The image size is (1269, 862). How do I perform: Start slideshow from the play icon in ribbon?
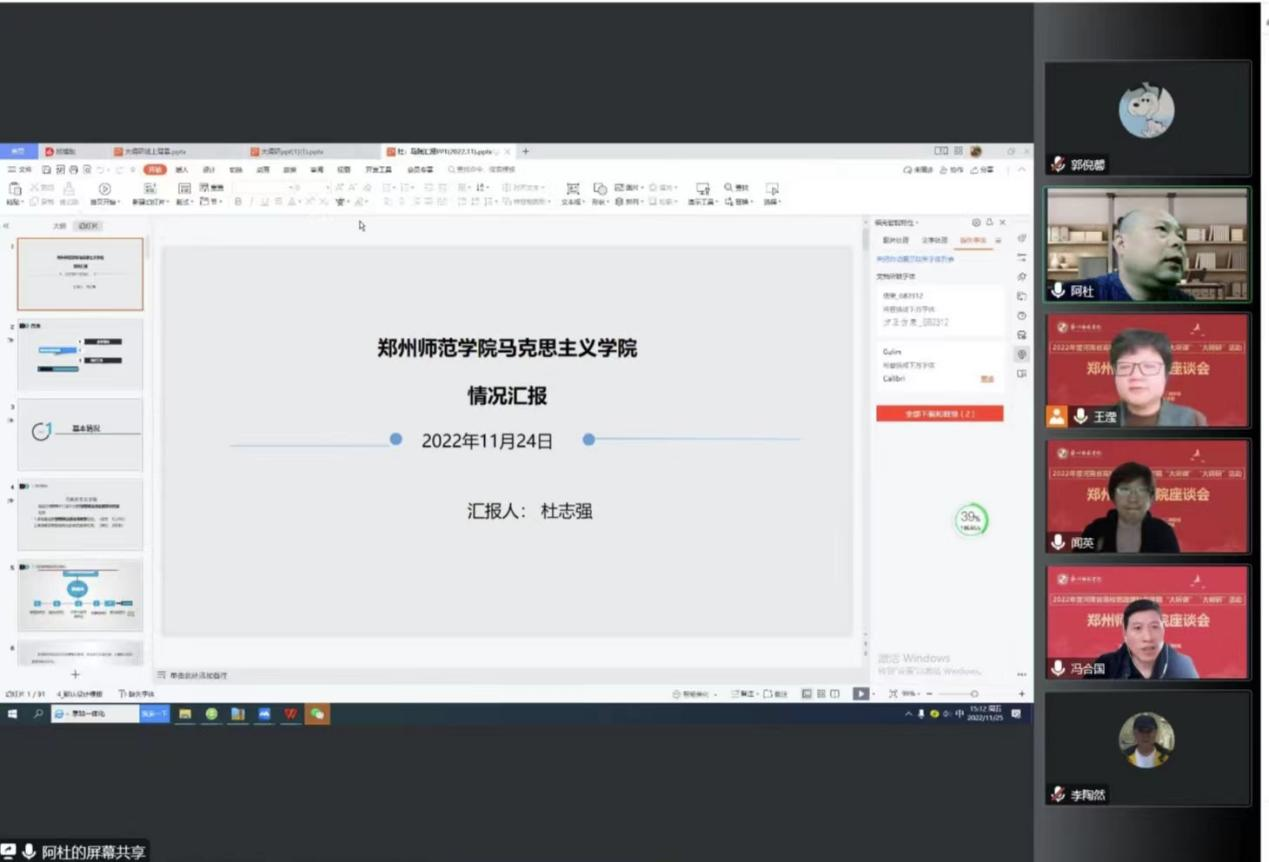pos(104,189)
